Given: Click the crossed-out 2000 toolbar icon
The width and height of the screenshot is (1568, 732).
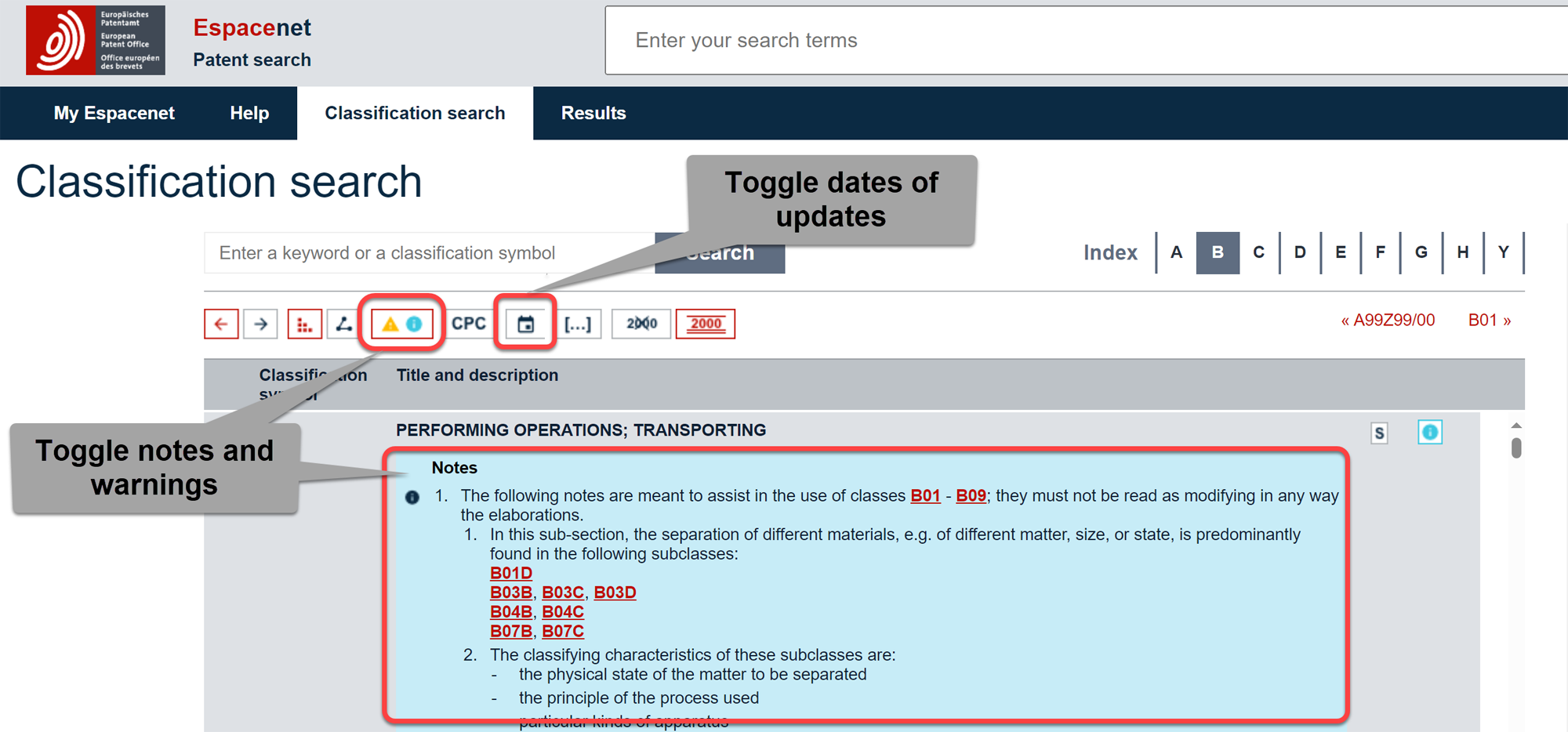Looking at the screenshot, I should 641,323.
